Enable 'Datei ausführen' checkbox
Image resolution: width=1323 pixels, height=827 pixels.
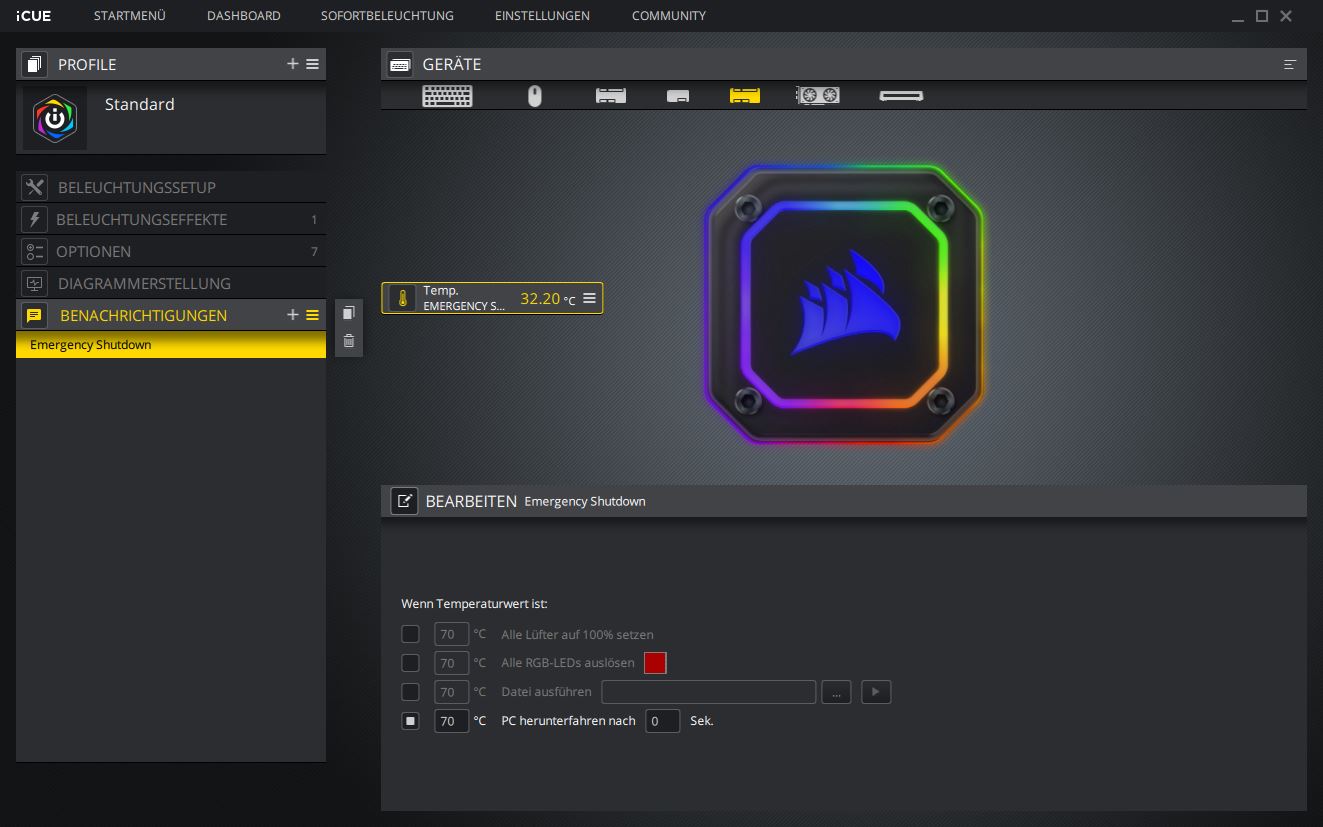[x=410, y=692]
